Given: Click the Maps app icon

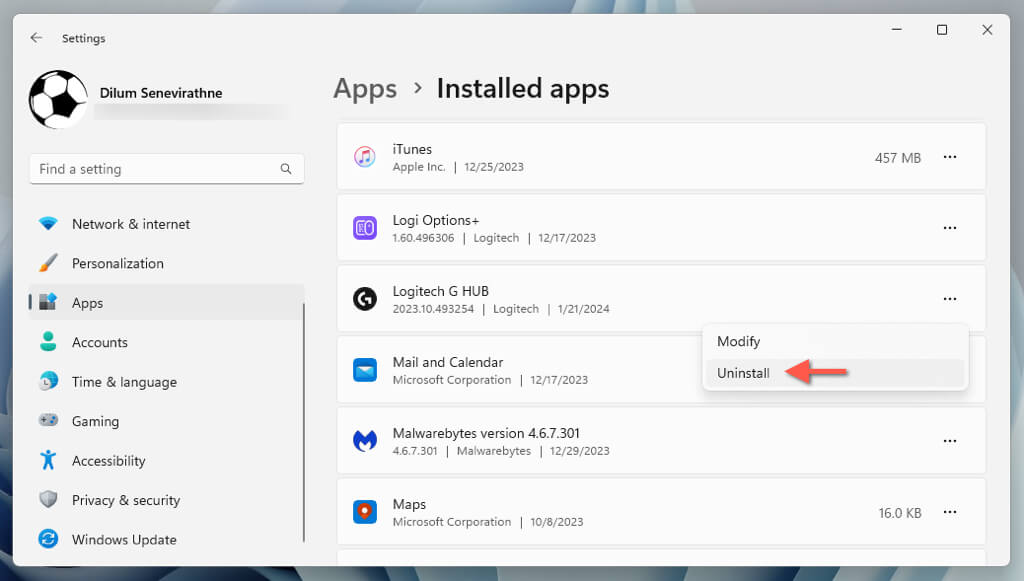Looking at the screenshot, I should click(x=364, y=512).
